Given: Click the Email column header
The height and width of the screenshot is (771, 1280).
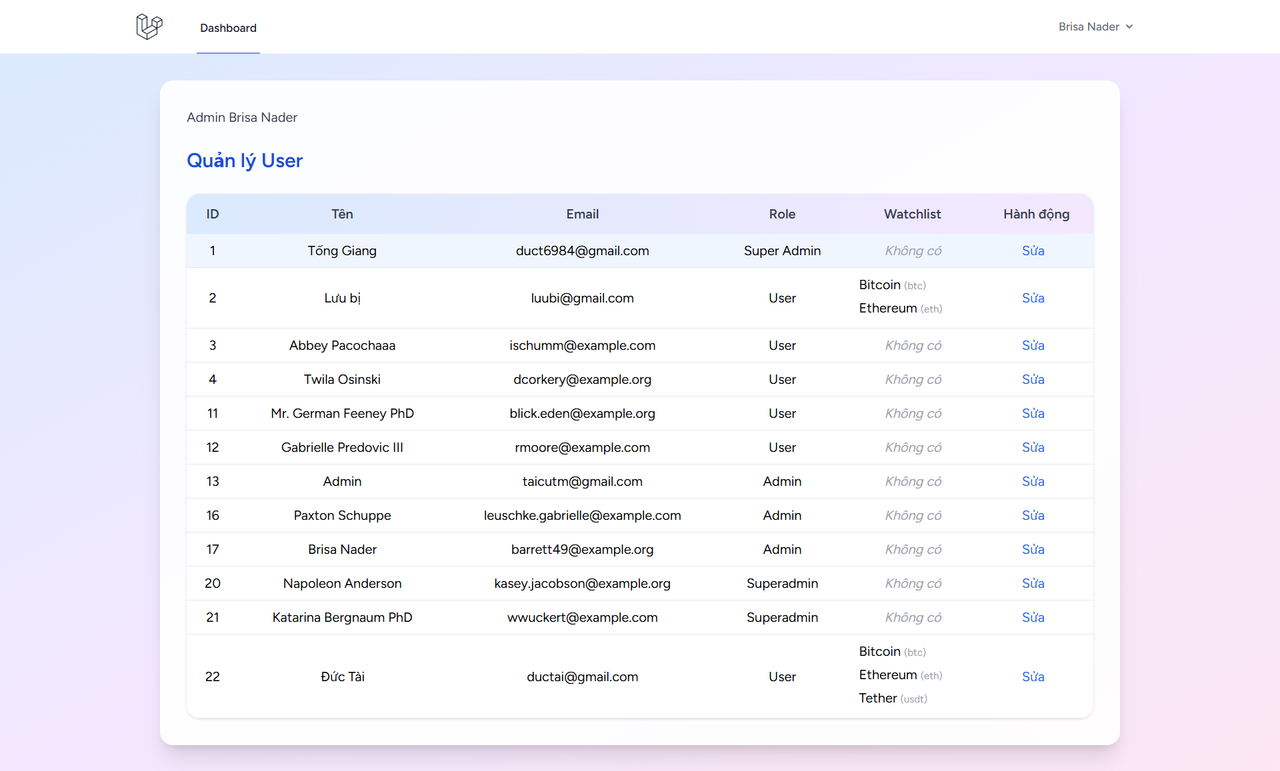Looking at the screenshot, I should click(582, 214).
